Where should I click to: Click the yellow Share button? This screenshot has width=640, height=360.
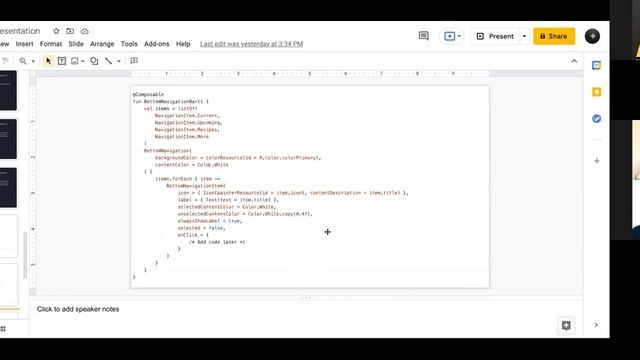[554, 36]
